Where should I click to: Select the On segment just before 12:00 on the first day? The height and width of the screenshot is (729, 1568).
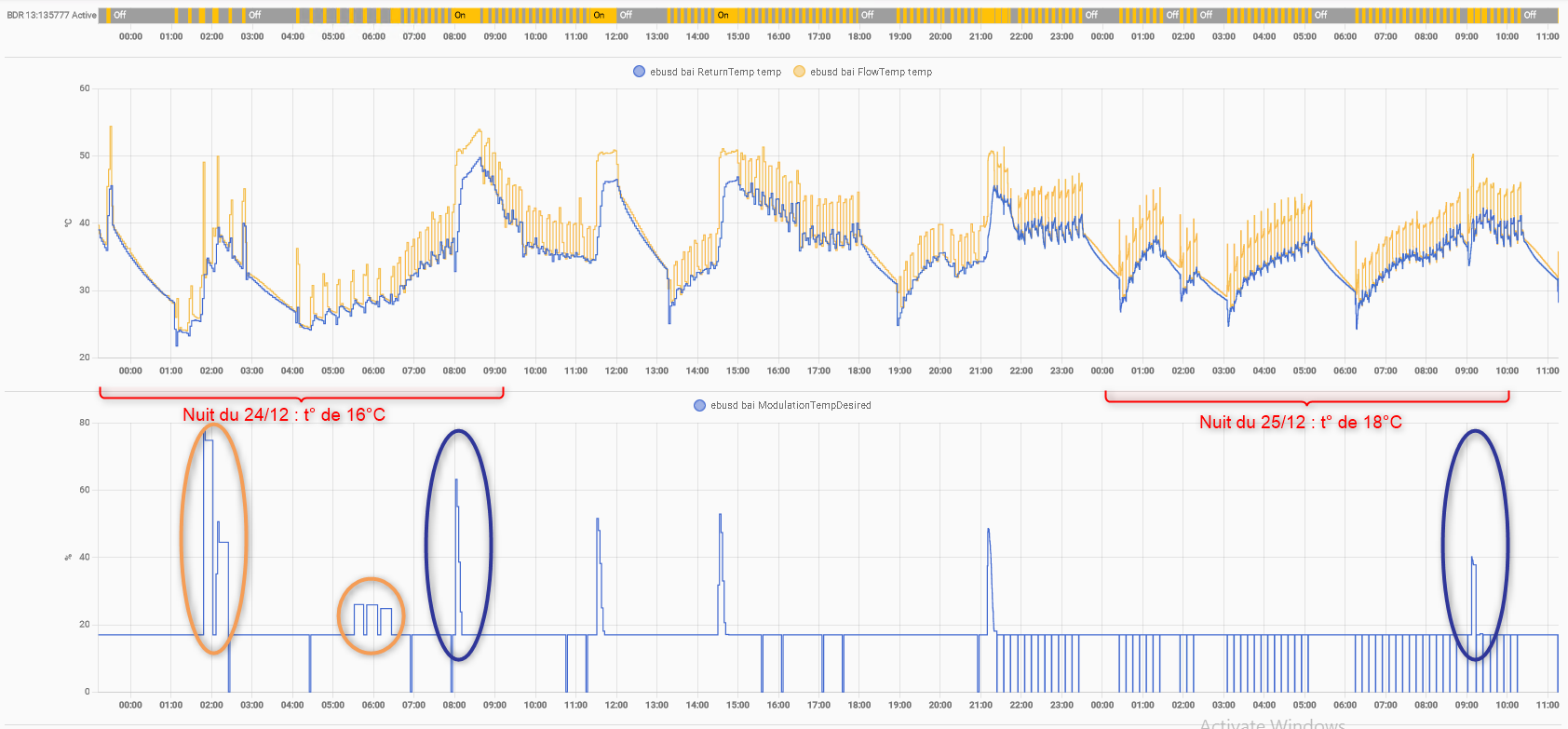[602, 15]
